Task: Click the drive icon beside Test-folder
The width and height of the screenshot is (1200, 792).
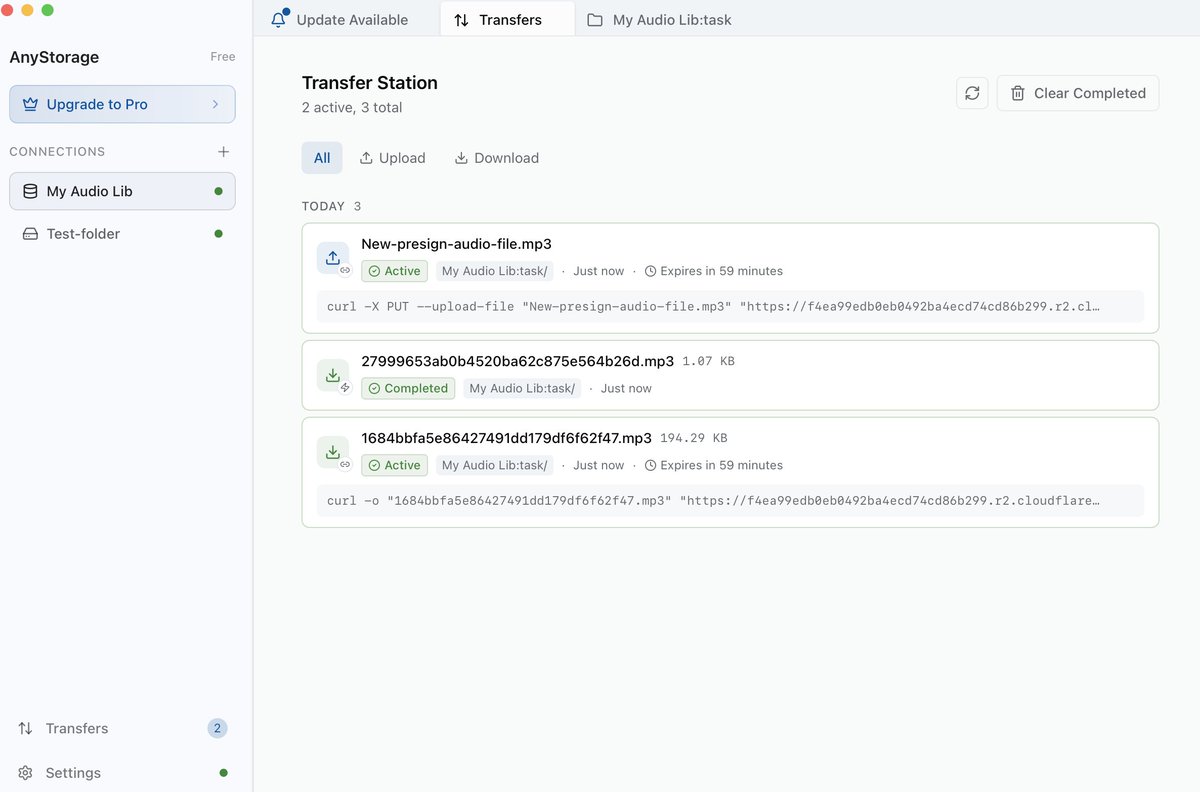Action: coord(30,234)
